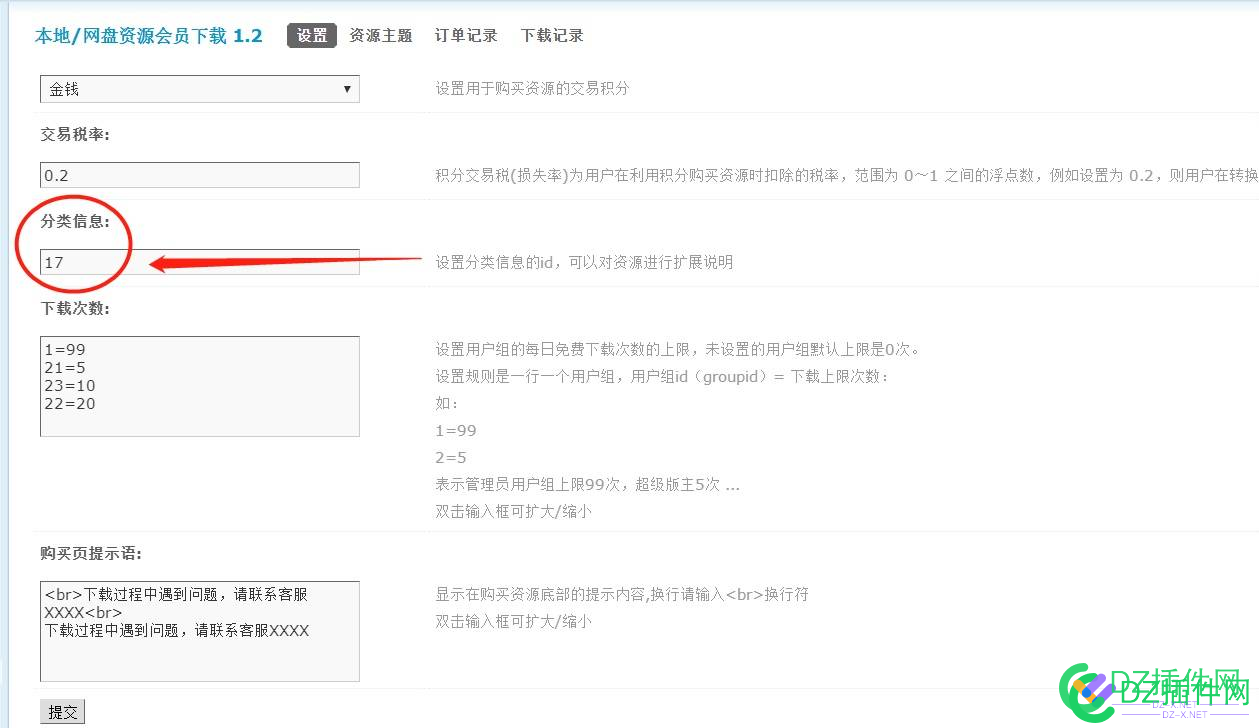Click the 分类信息 field containing 17
The image size is (1259, 728).
coord(200,262)
